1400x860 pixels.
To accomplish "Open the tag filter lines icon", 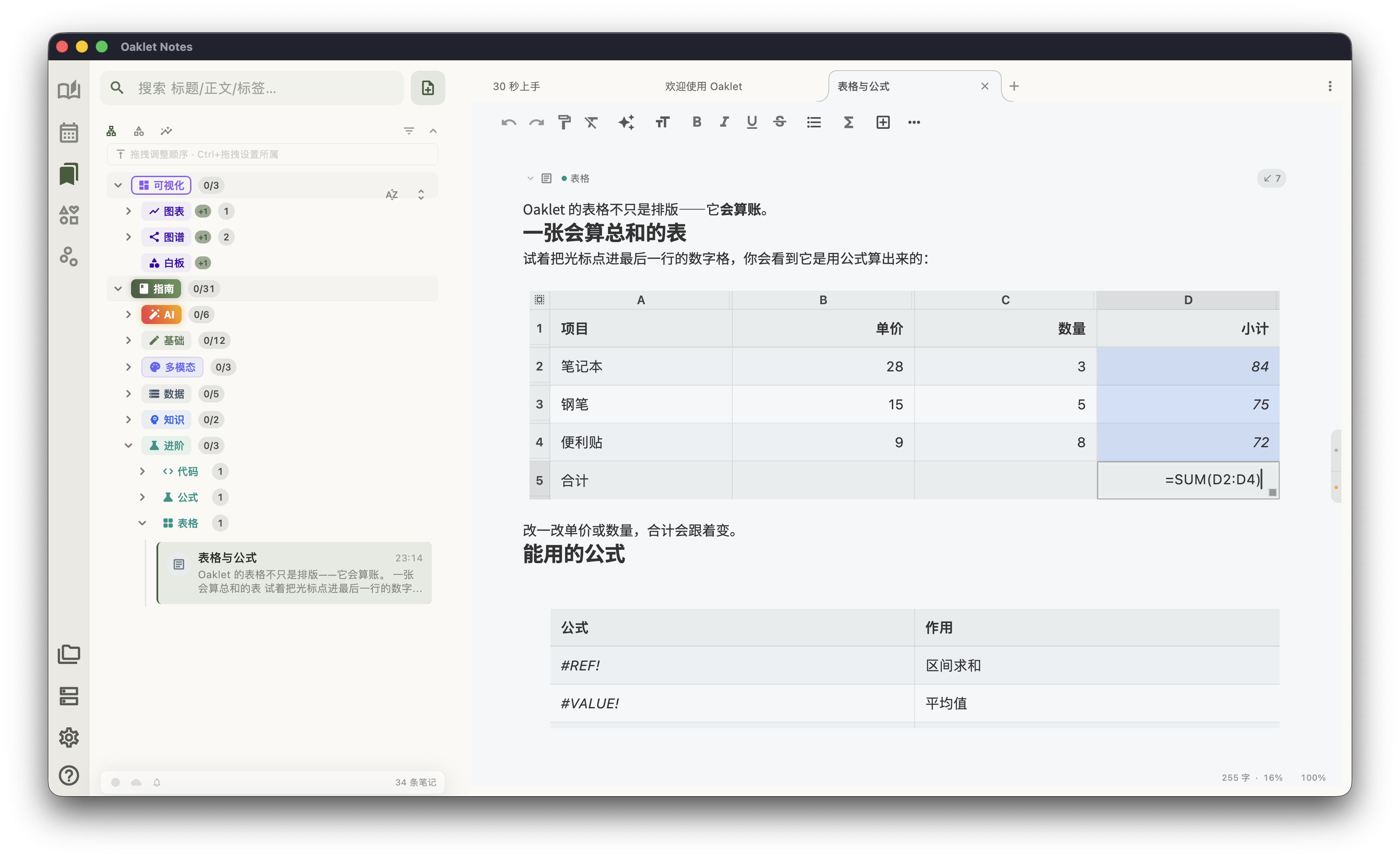I will coord(409,131).
